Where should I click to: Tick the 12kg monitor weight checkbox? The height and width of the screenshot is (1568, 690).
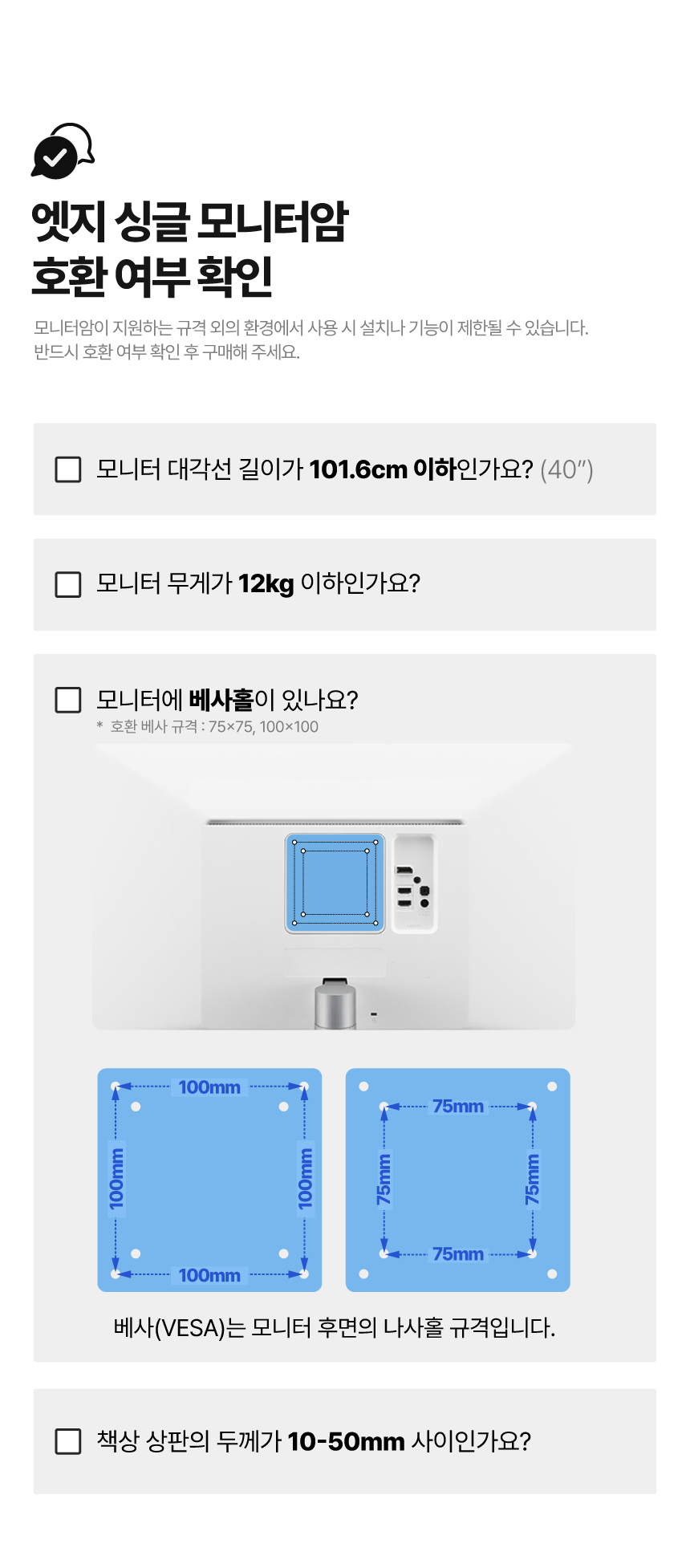(68, 584)
